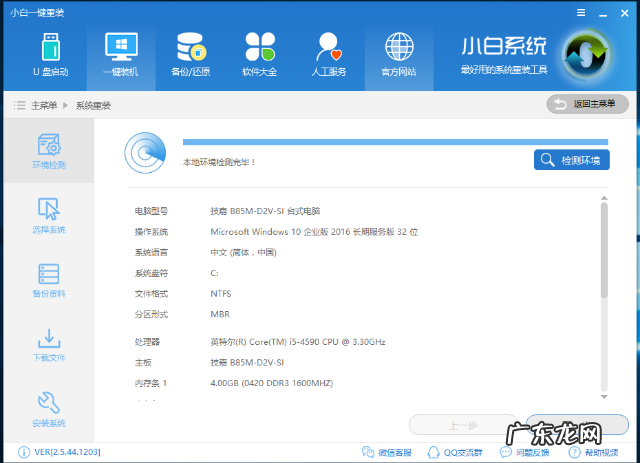Click the detection progress bar

click(x=395, y=142)
